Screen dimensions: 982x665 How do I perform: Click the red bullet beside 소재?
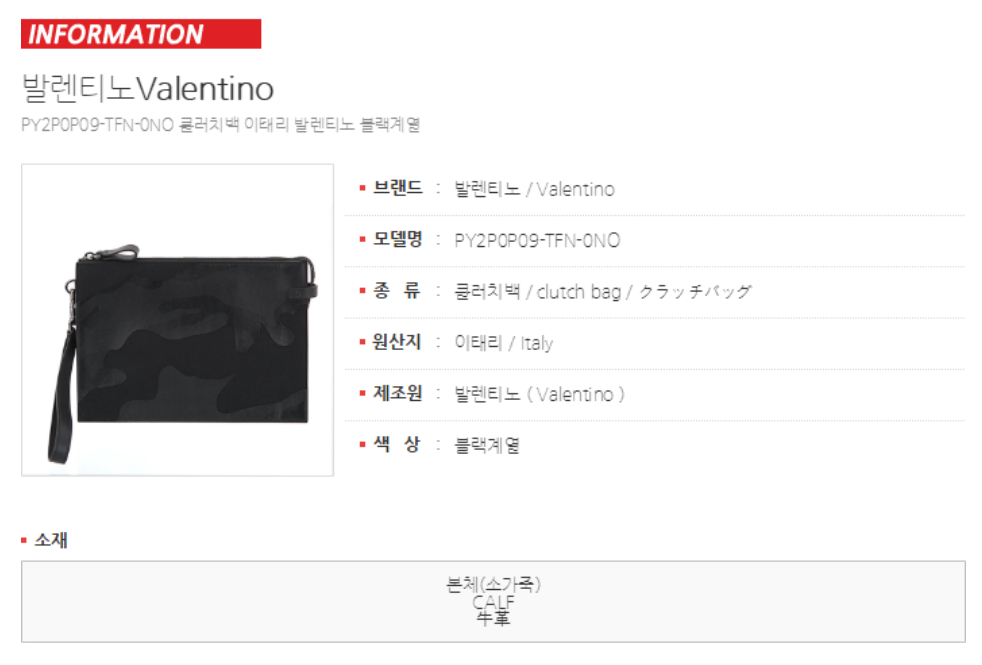coord(24,540)
